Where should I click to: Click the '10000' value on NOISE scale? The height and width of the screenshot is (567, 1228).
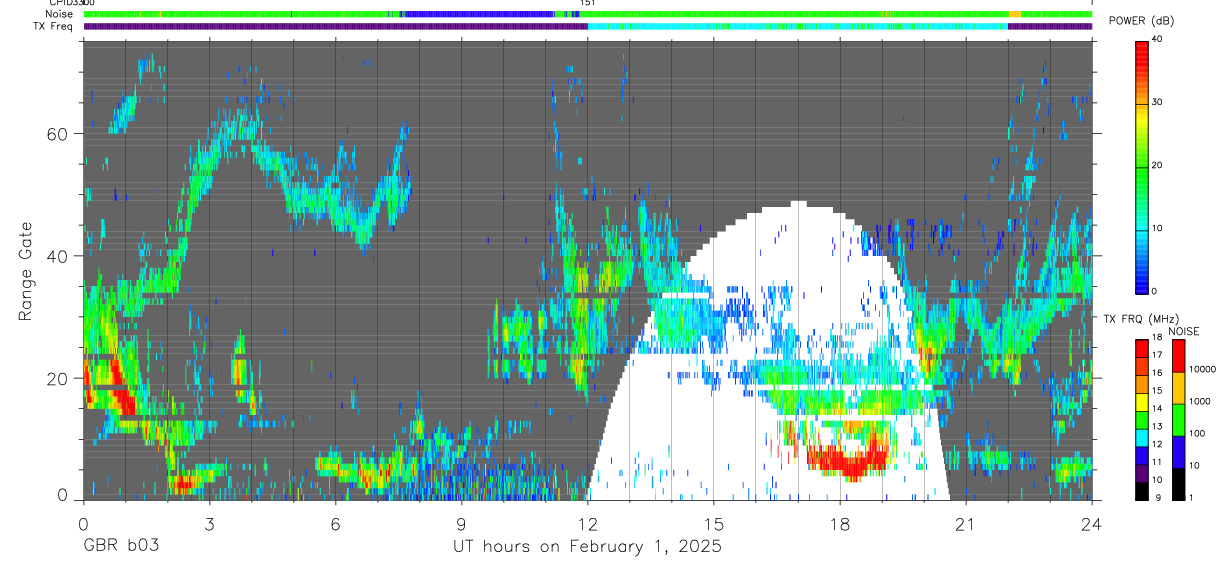[1204, 372]
